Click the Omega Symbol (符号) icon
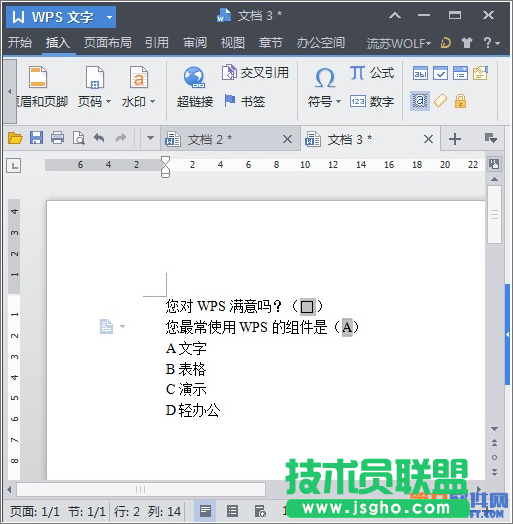This screenshot has height=524, width=513. click(325, 78)
